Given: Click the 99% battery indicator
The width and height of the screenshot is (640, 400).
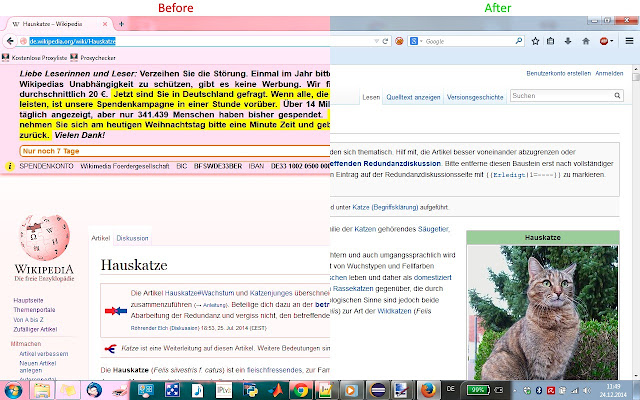Looking at the screenshot, I should point(478,390).
